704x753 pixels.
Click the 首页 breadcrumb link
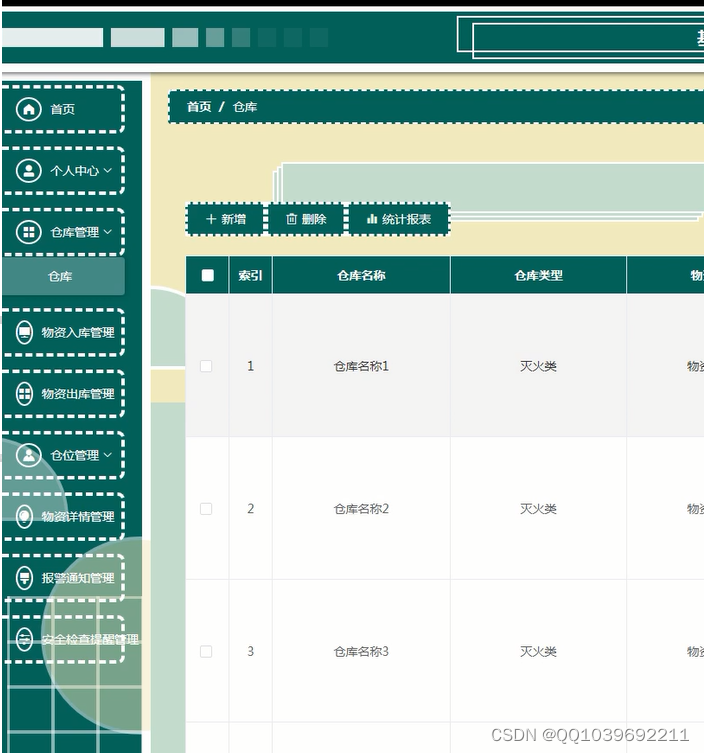coord(199,107)
